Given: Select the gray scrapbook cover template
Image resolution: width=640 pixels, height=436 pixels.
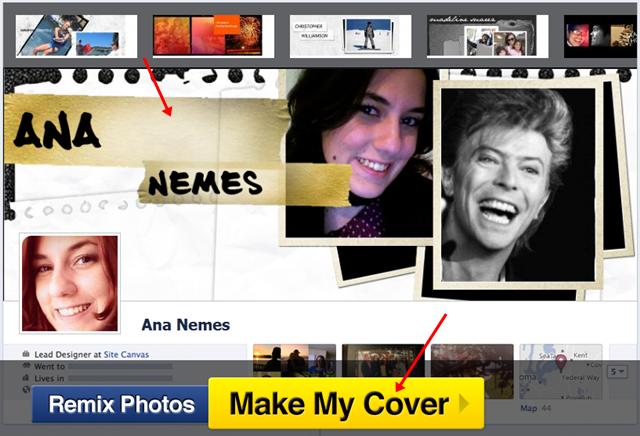Looking at the screenshot, I should coord(487,36).
